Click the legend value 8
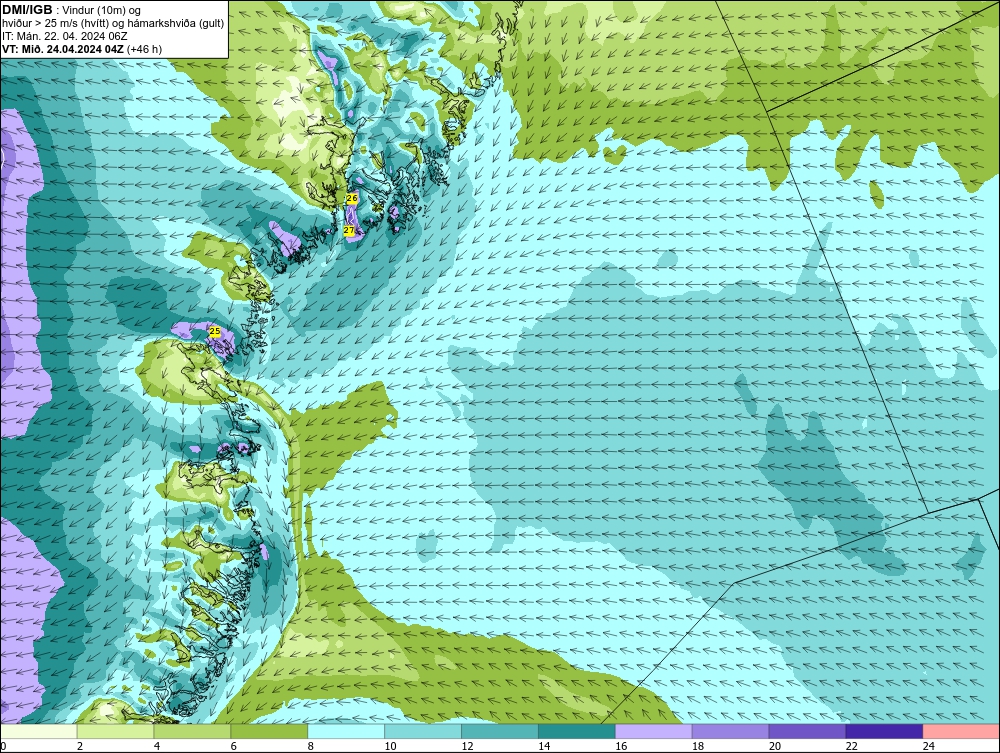This screenshot has height=753, width=1000. point(311,746)
